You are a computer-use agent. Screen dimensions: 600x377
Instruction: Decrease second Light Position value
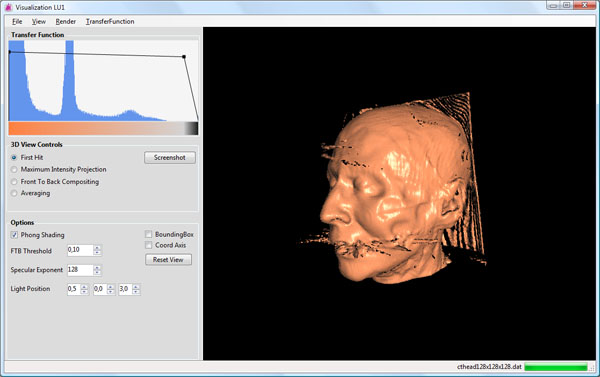coord(110,292)
